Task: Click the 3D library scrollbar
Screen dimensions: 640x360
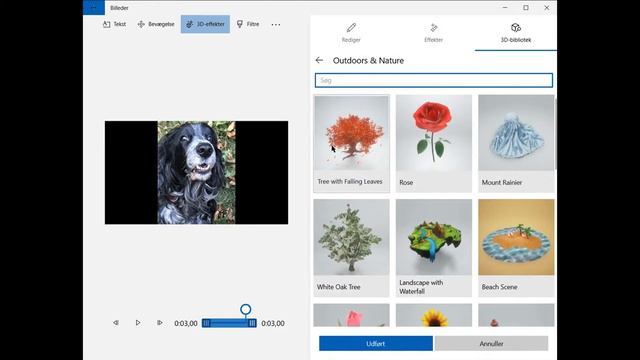Action: 555,133
